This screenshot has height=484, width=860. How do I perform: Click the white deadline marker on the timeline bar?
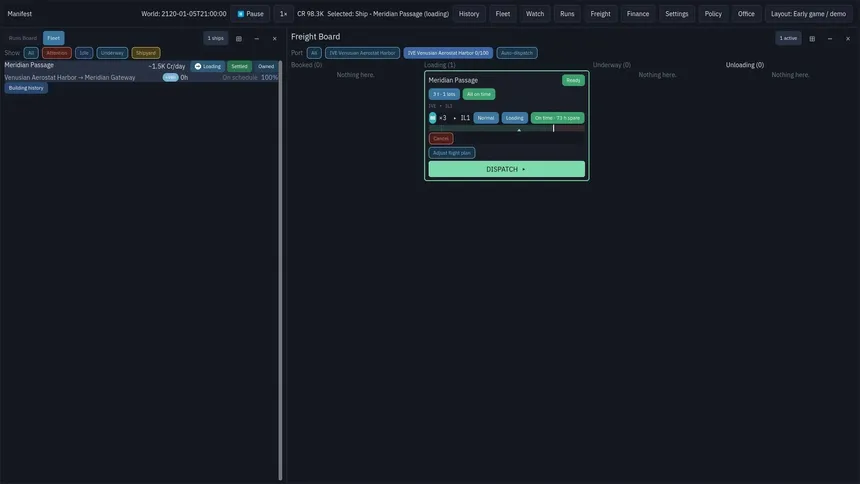[553, 128]
